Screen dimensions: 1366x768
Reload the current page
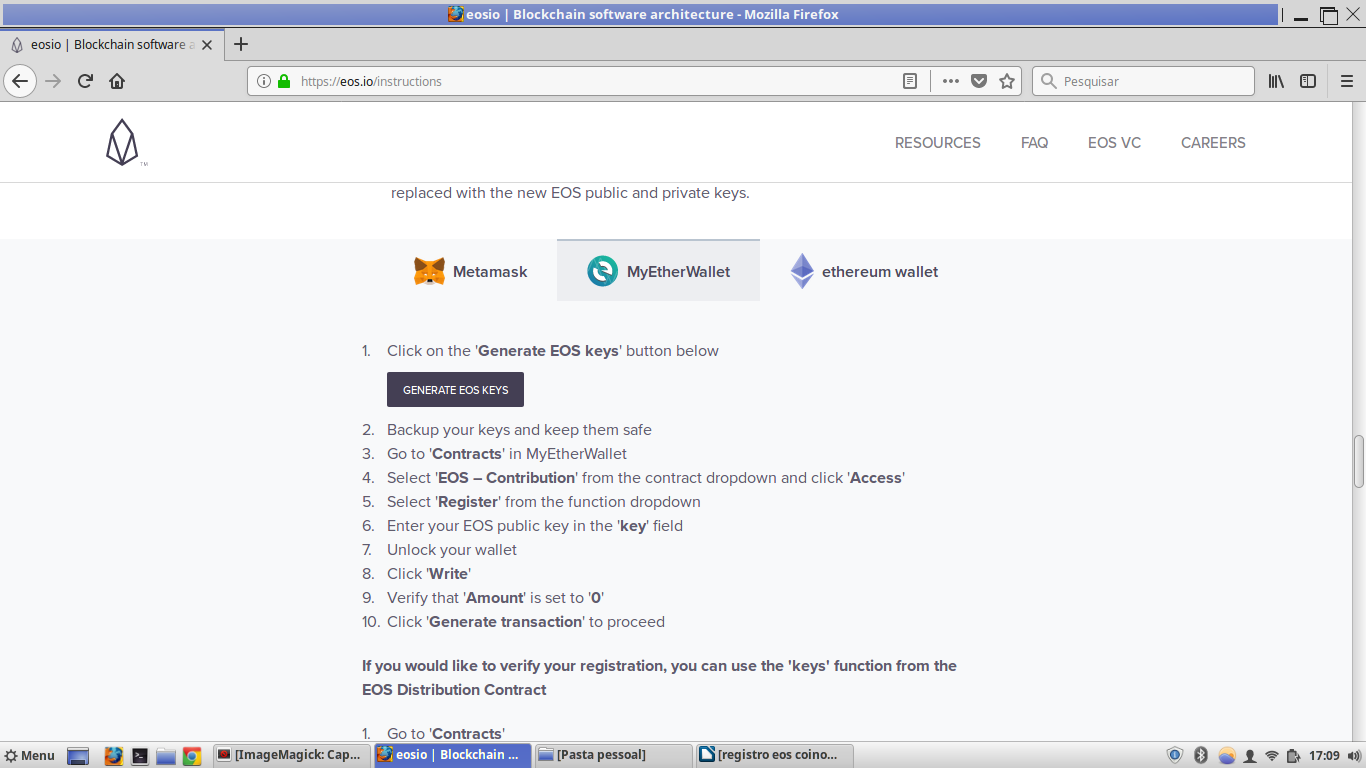point(85,81)
